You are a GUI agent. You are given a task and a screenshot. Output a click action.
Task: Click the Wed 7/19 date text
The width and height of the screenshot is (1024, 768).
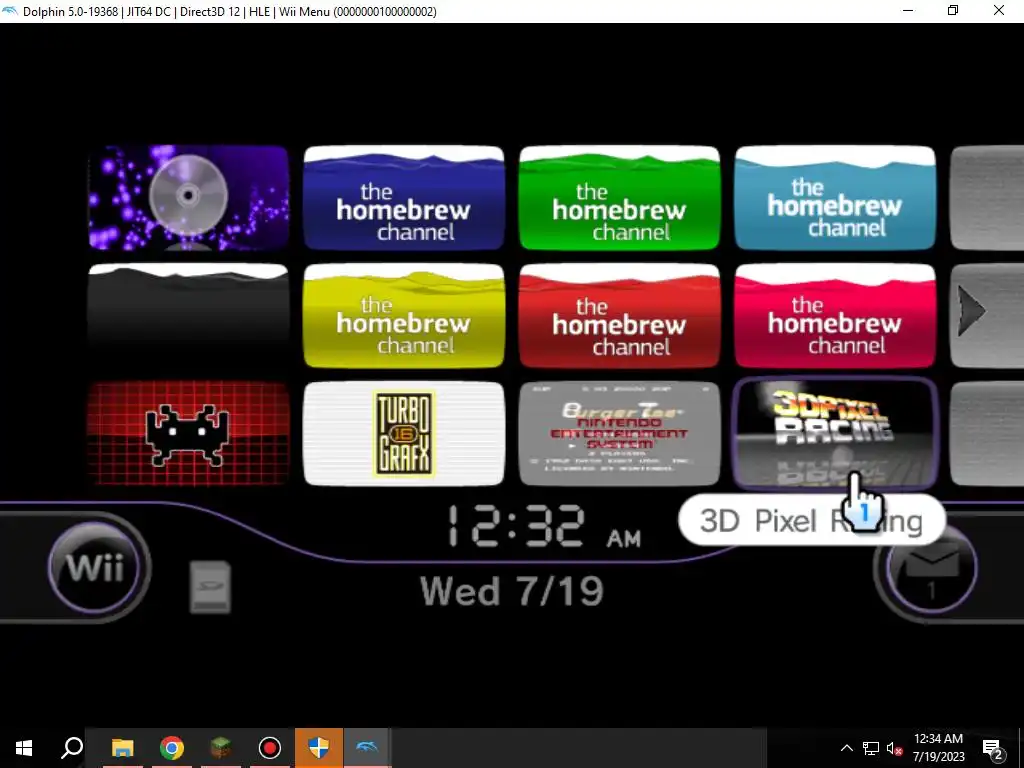click(512, 591)
